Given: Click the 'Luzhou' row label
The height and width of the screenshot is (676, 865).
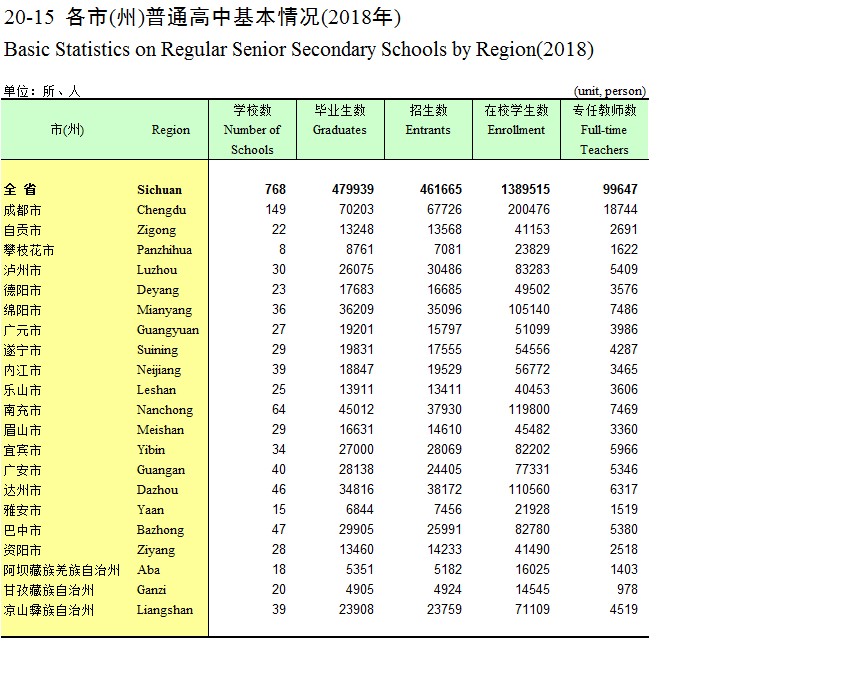Looking at the screenshot, I should 157,270.
